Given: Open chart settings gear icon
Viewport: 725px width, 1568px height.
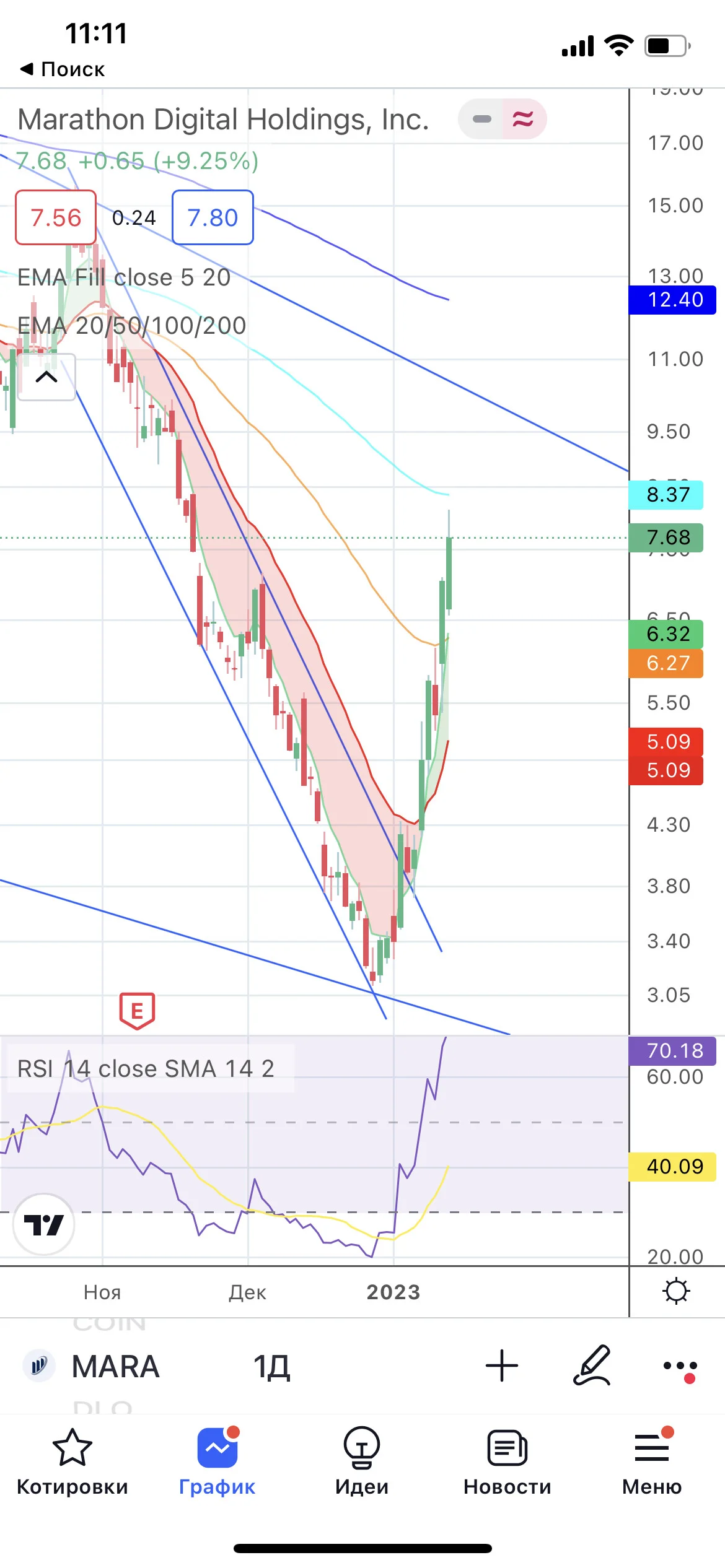Looking at the screenshot, I should coord(676,1291).
